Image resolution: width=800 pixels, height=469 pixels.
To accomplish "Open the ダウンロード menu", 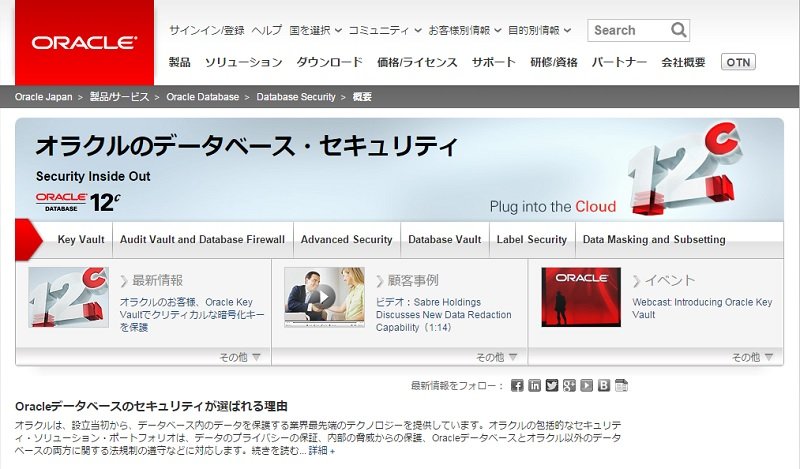I will pos(330,62).
